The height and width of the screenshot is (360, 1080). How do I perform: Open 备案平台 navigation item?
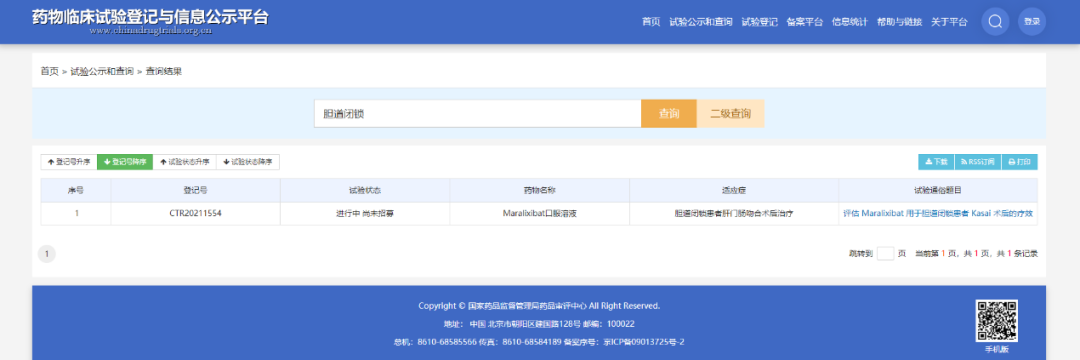[804, 22]
